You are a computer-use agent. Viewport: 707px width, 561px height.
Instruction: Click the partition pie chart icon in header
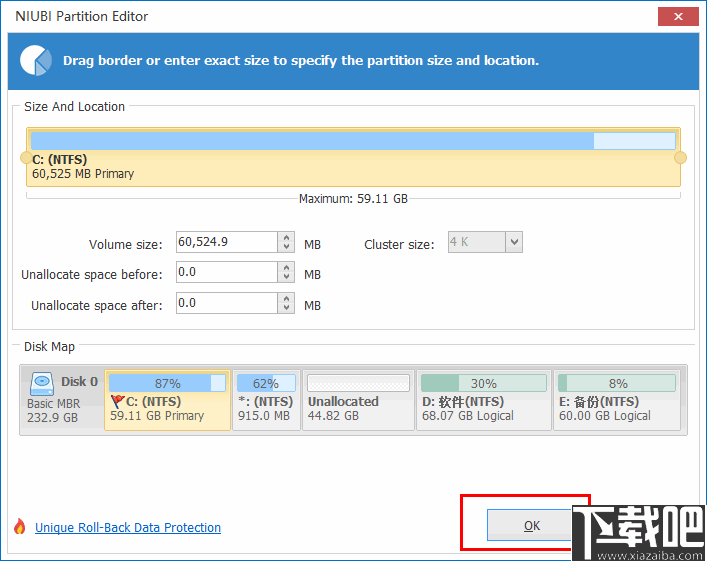36,60
